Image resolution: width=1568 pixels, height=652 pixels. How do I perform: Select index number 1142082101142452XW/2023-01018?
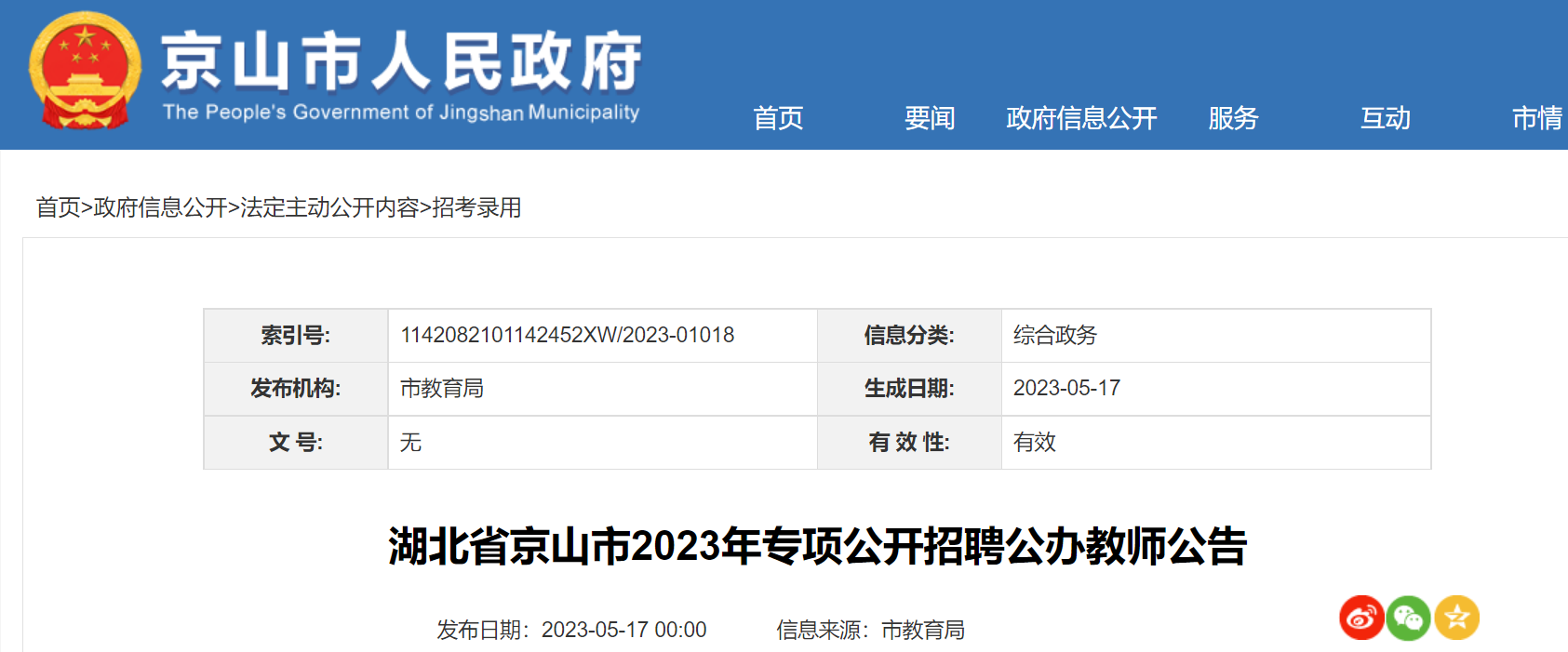[567, 335]
